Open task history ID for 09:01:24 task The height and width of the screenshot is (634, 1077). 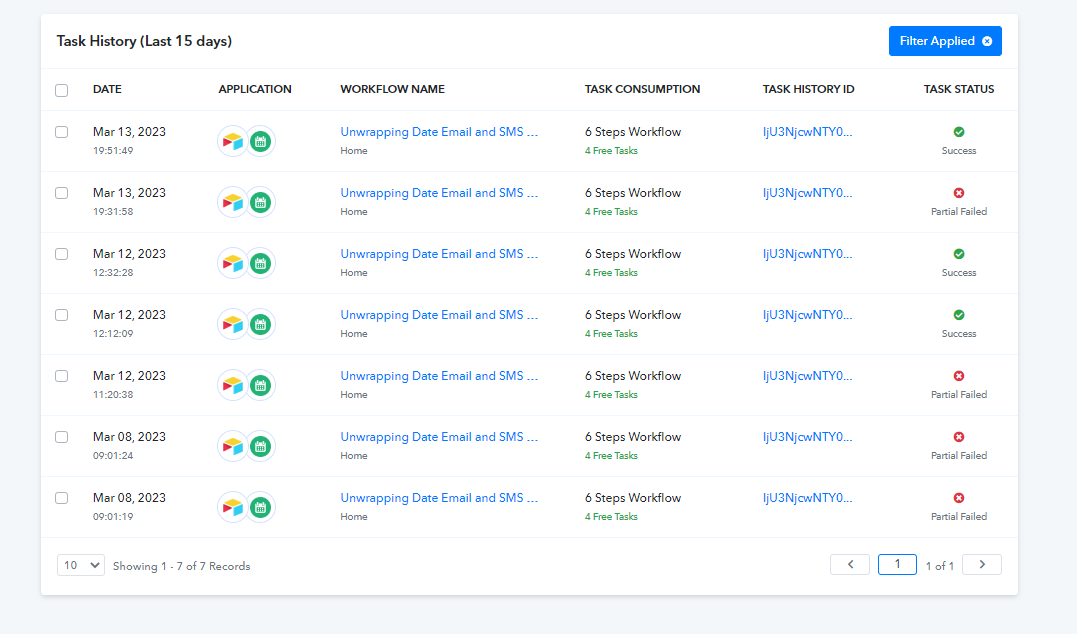pyautogui.click(x=807, y=437)
